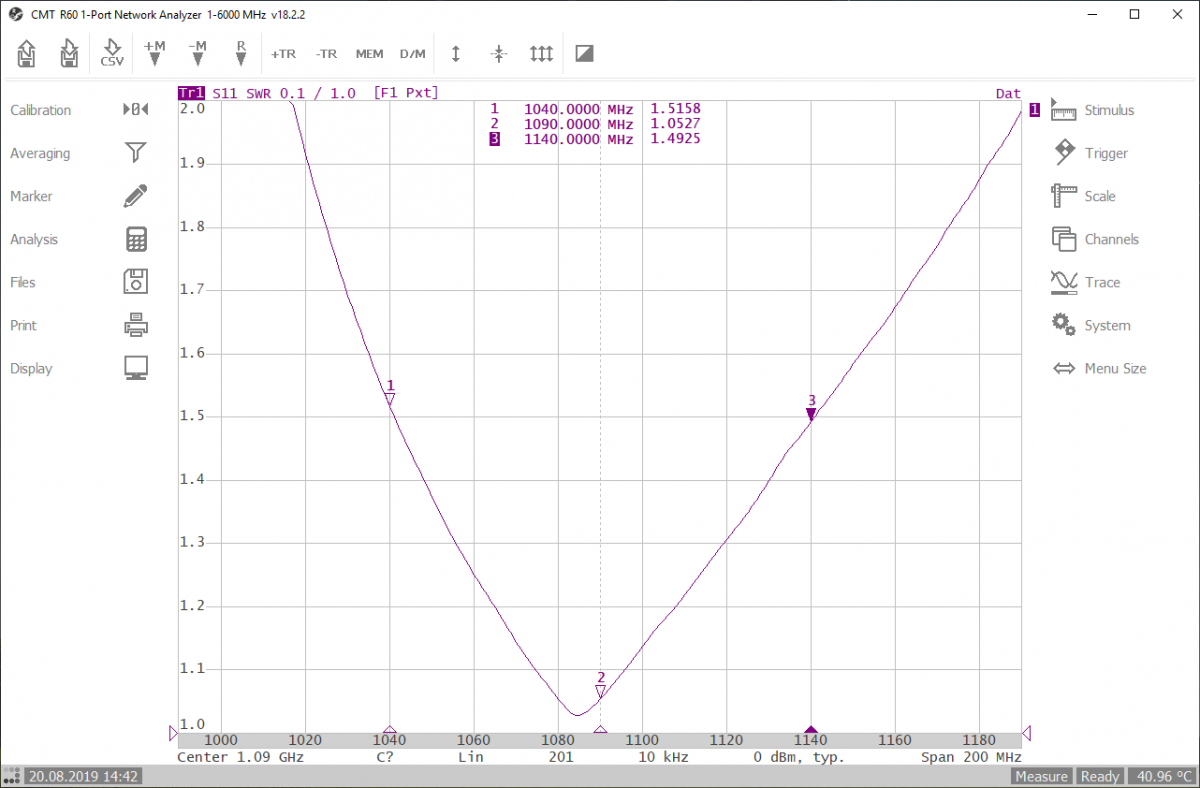Add a trace using the +TR button
Viewport: 1200px width, 788px height.
[x=284, y=54]
